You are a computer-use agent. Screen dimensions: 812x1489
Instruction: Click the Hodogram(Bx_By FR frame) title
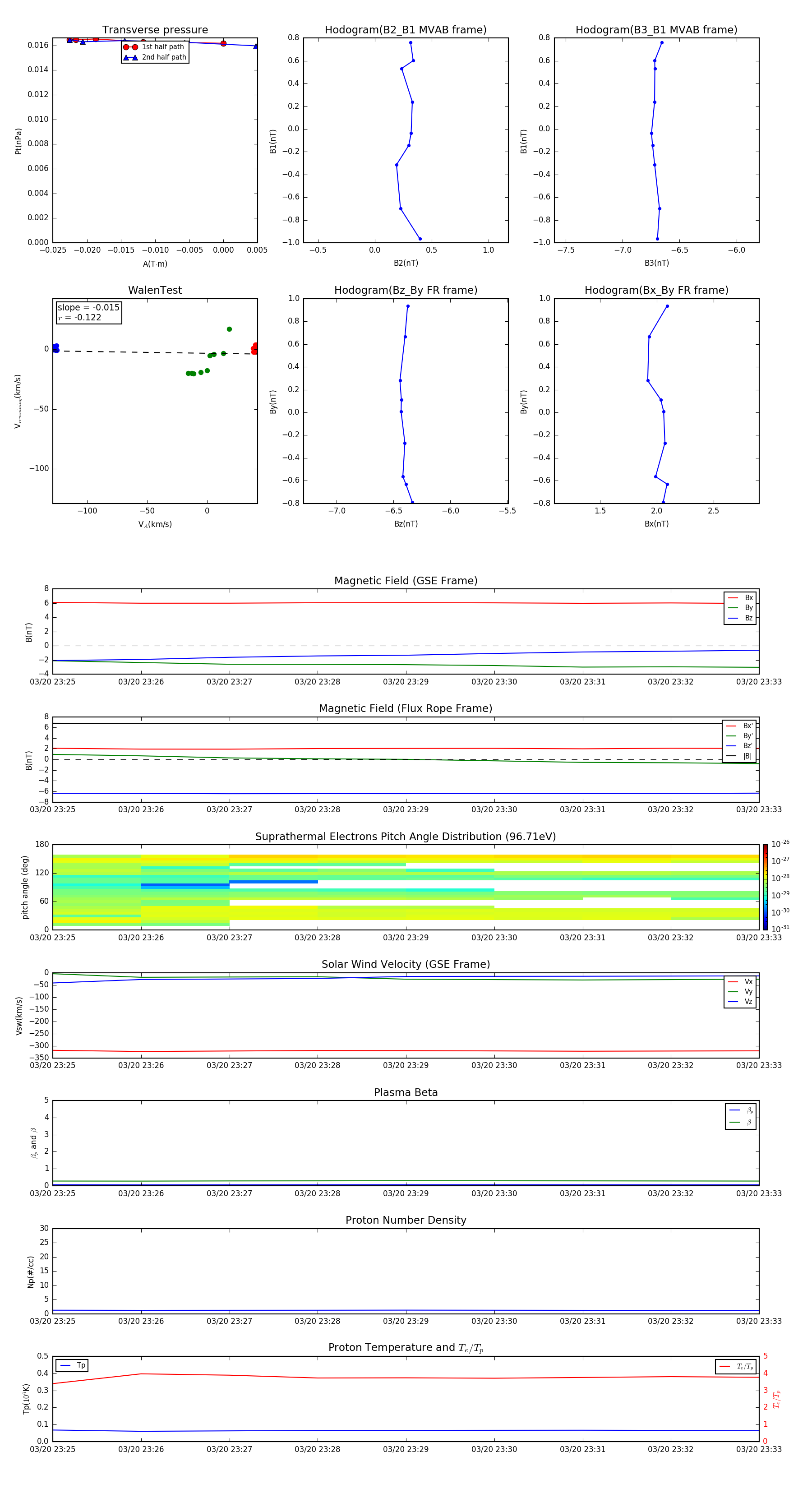(656, 290)
